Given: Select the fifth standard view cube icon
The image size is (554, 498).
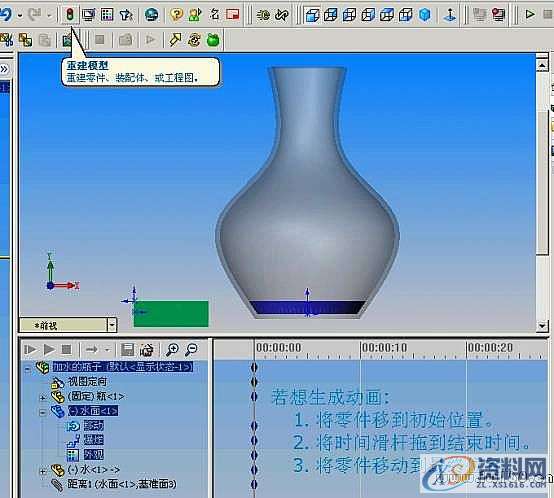Looking at the screenshot, I should [x=387, y=15].
